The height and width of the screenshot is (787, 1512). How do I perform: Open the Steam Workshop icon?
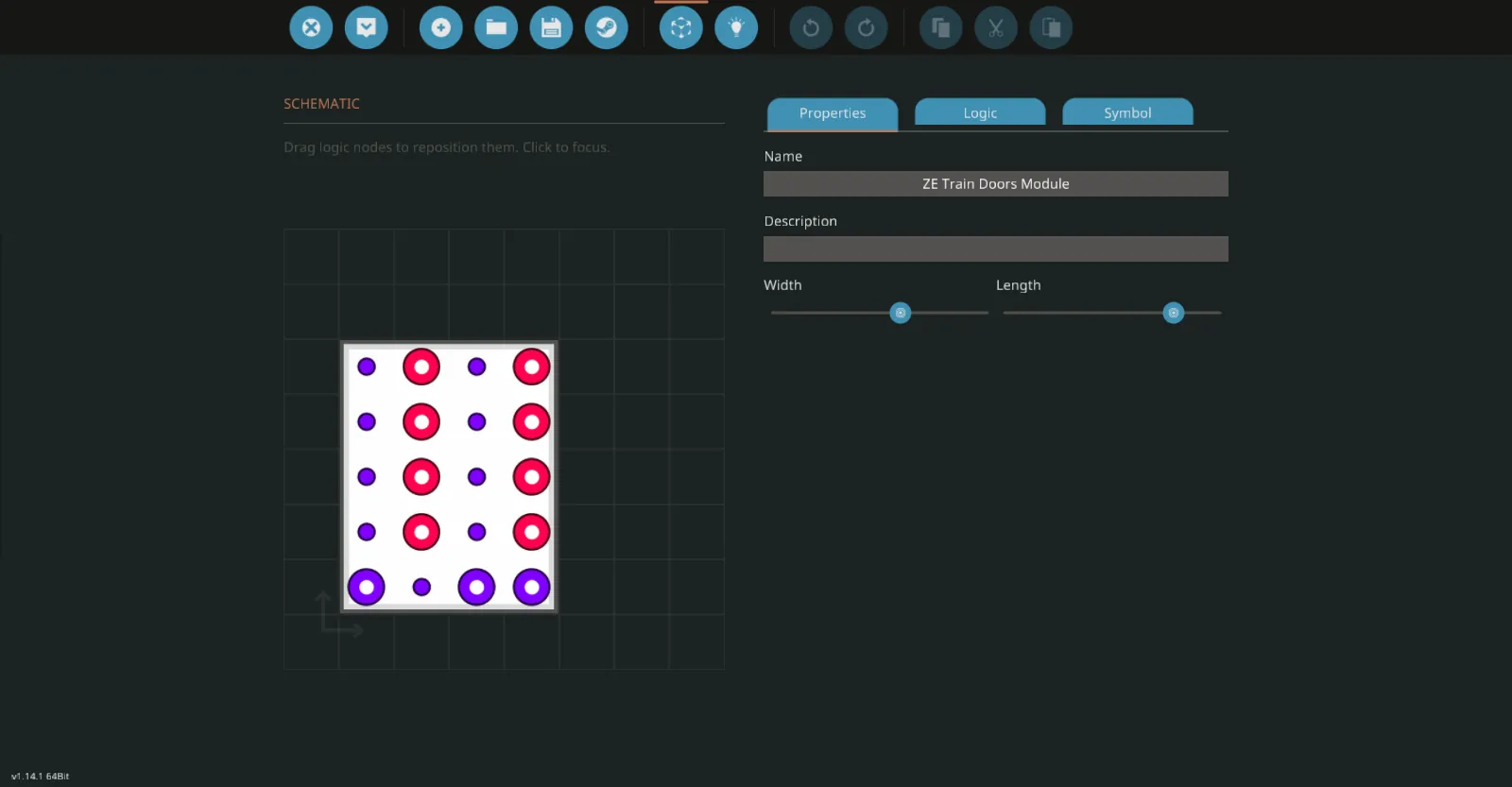pos(607,27)
